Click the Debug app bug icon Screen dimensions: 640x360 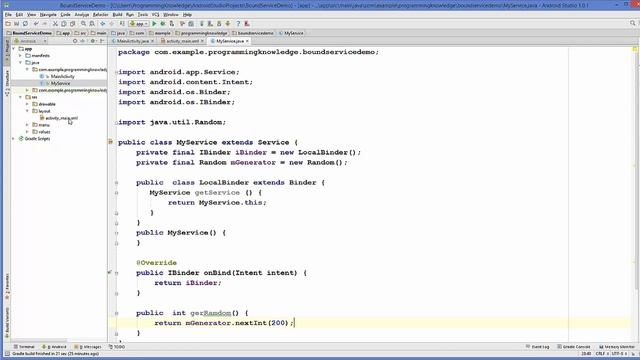[163, 24]
